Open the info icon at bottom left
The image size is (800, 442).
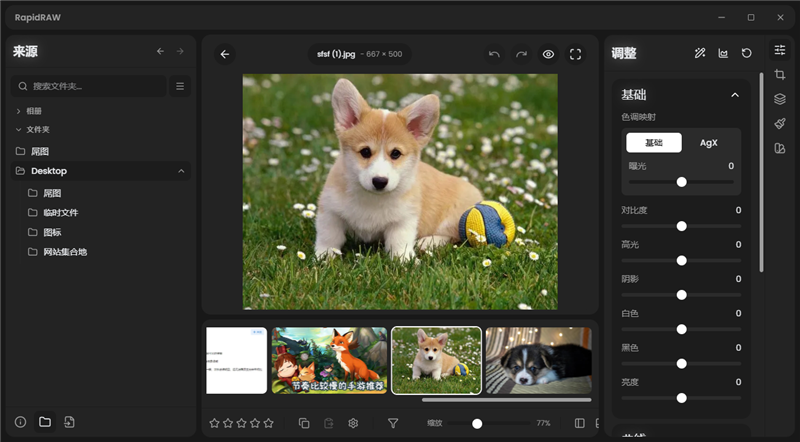coord(20,422)
